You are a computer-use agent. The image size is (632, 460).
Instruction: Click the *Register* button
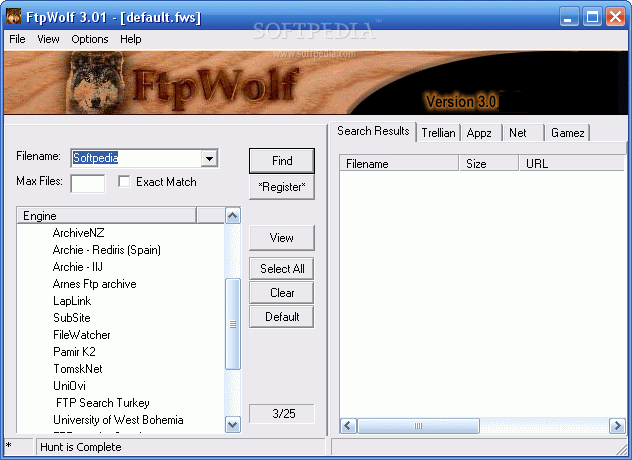(282, 187)
